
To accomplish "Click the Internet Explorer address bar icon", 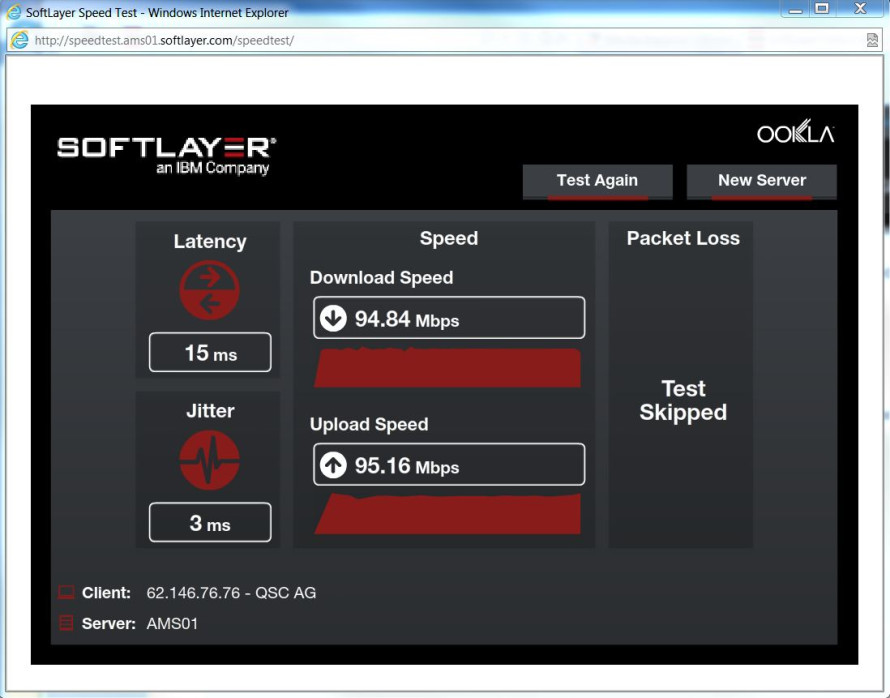I will (x=19, y=40).
